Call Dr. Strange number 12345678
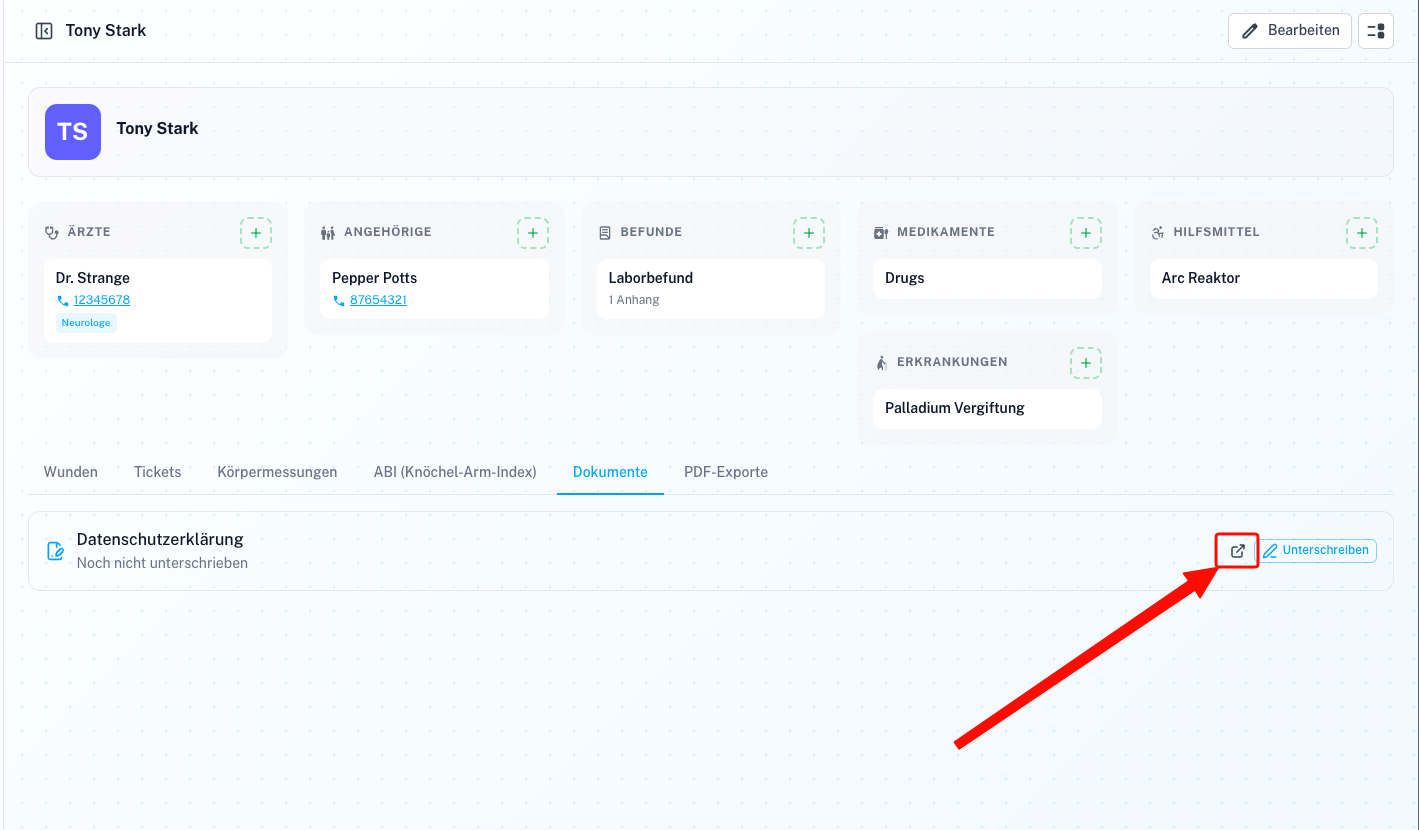 click(102, 300)
